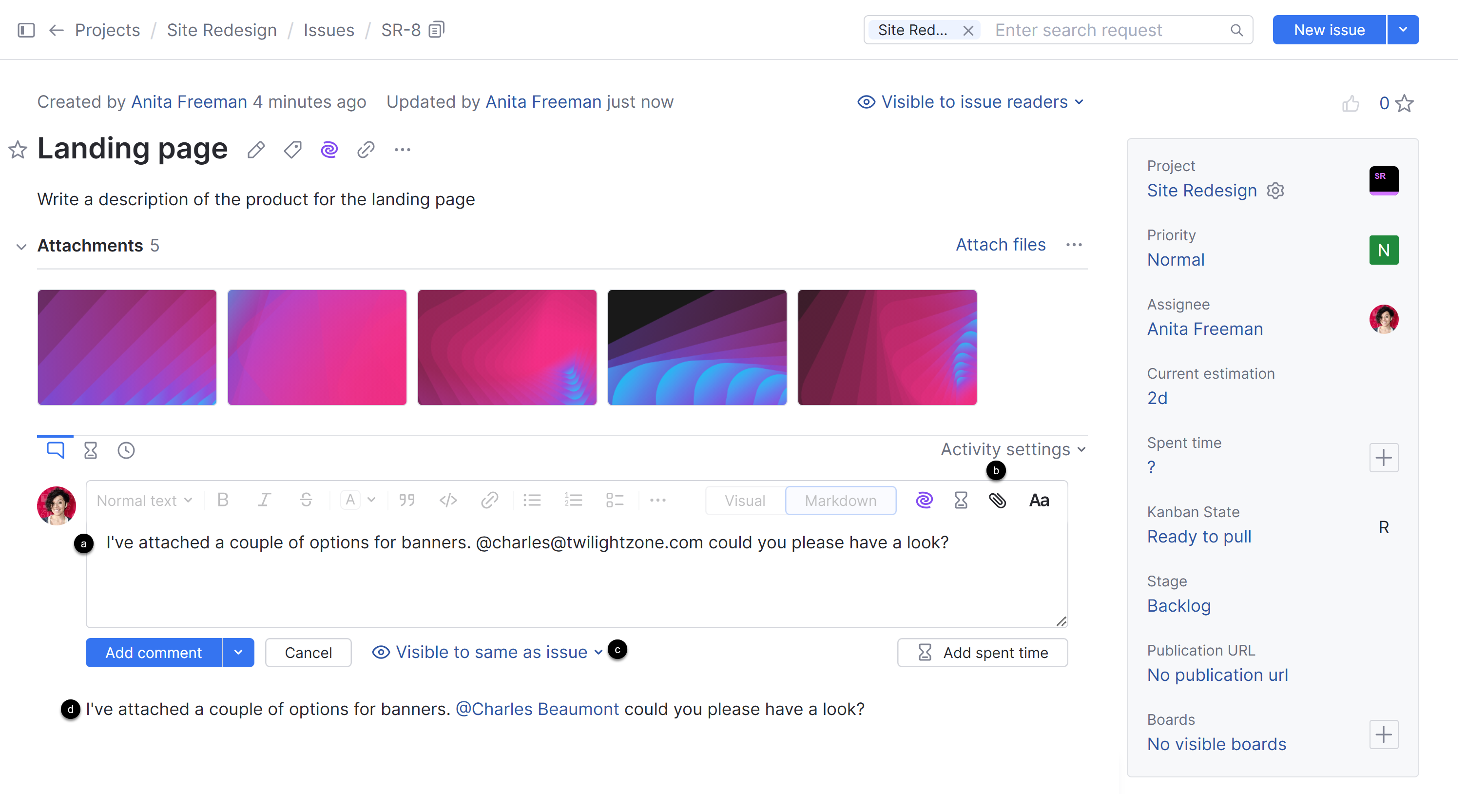Click the tag icon next to issue title
Image resolution: width=1467 pixels, height=812 pixels.
293,150
